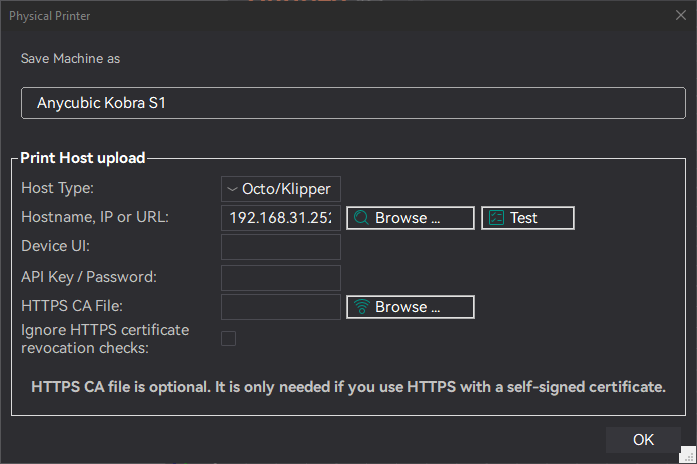Open the Host Type dropdown
Image resolution: width=697 pixels, height=464 pixels.
point(281,189)
